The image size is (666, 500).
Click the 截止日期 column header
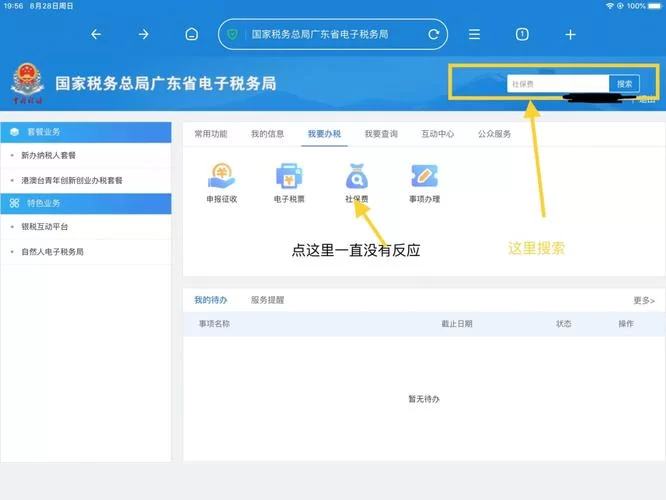457,324
